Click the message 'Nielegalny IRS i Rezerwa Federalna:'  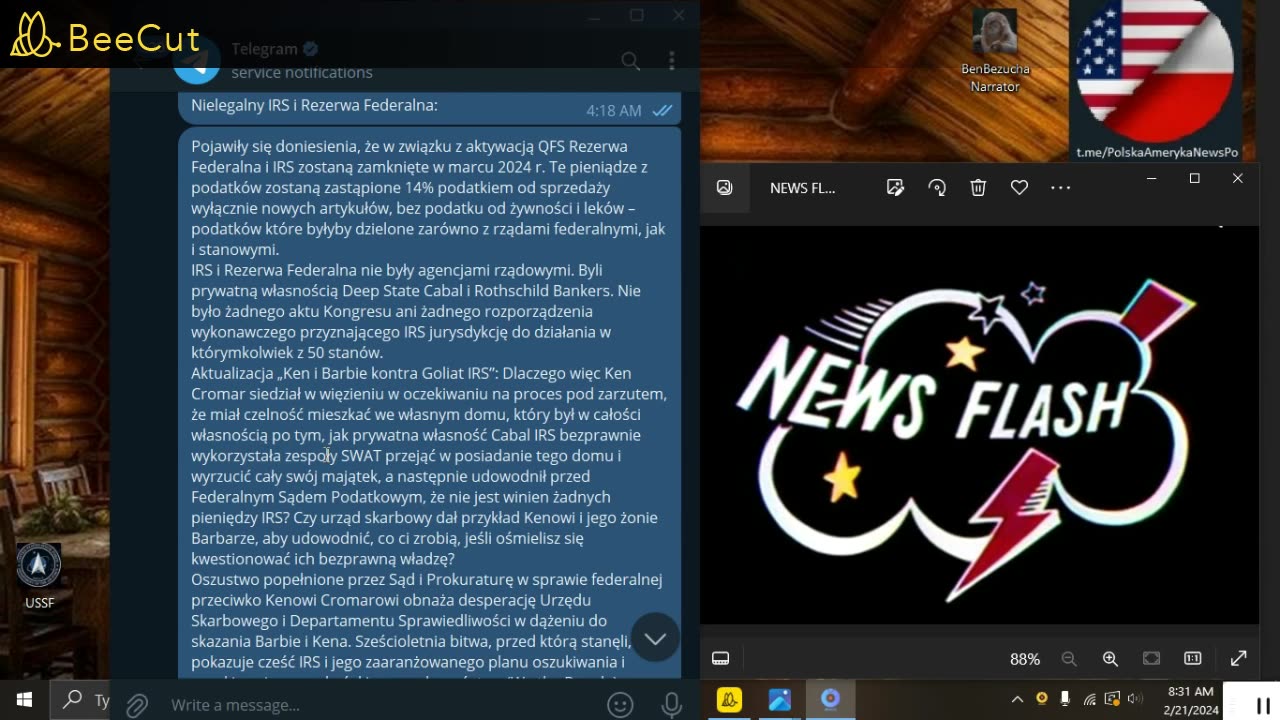[315, 105]
